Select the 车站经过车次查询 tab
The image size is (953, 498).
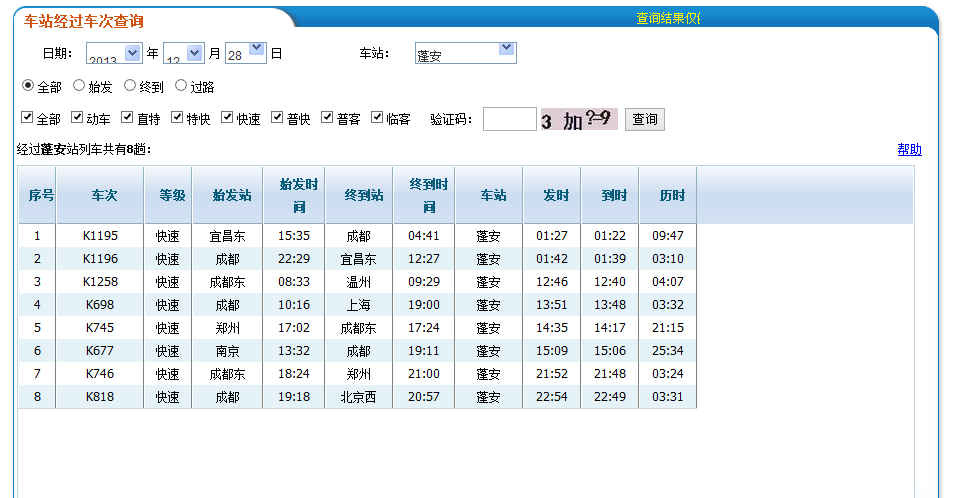click(84, 20)
